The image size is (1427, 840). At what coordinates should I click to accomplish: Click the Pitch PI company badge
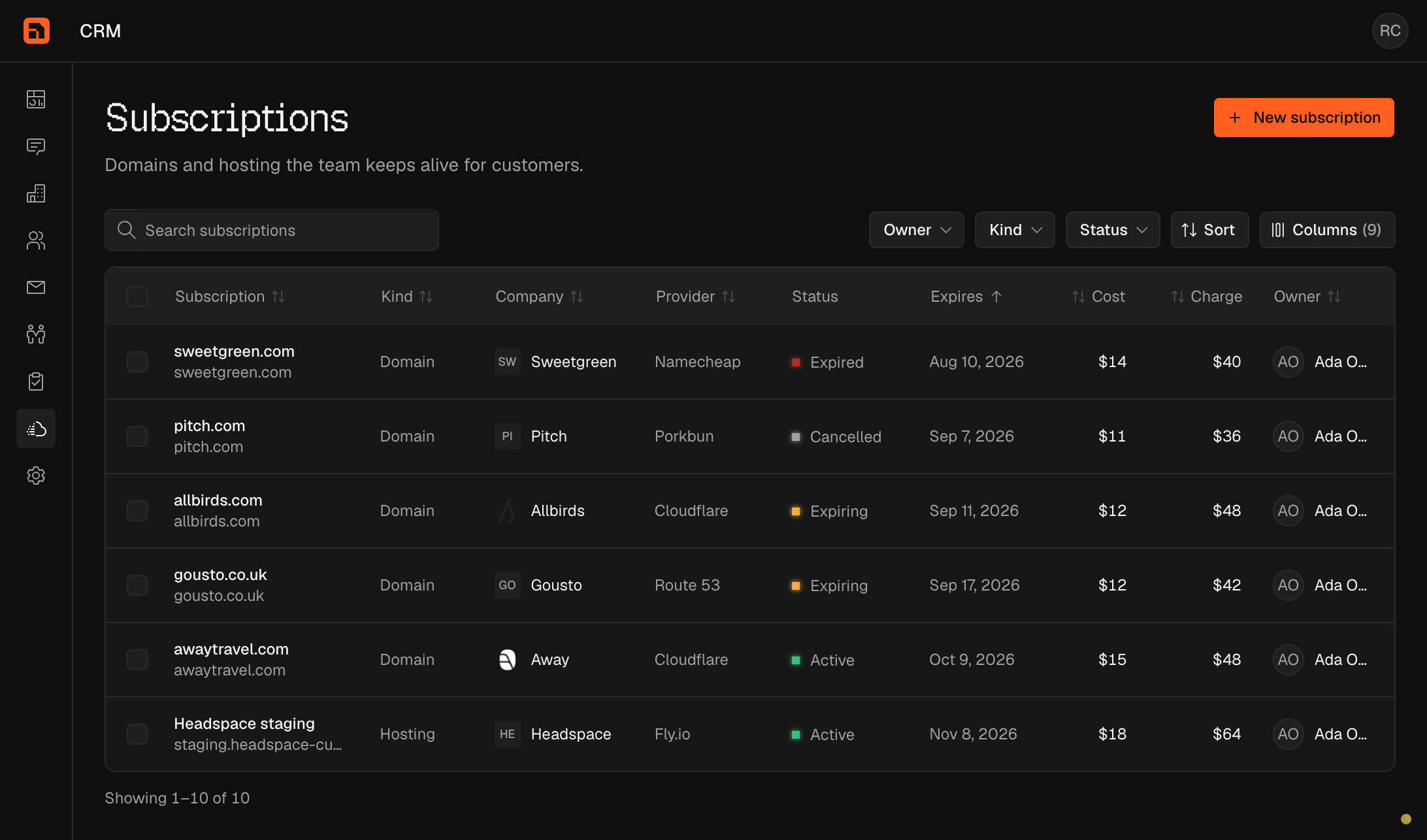tap(507, 436)
